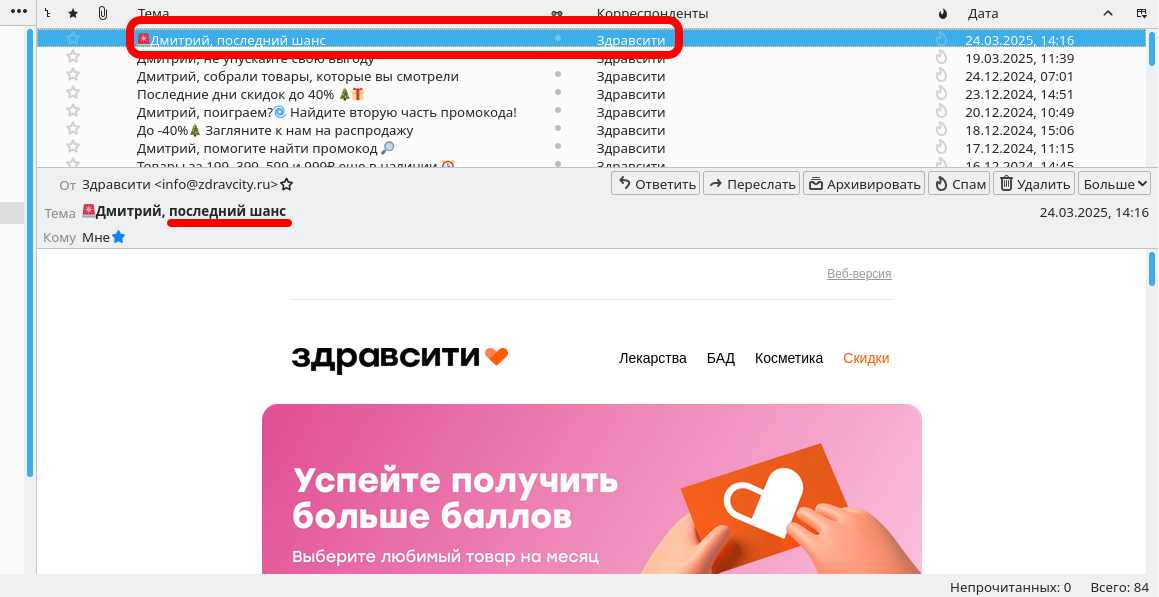The image size is (1159, 597).
Task: Click the thread column header icon
Action: pyautogui.click(x=48, y=13)
